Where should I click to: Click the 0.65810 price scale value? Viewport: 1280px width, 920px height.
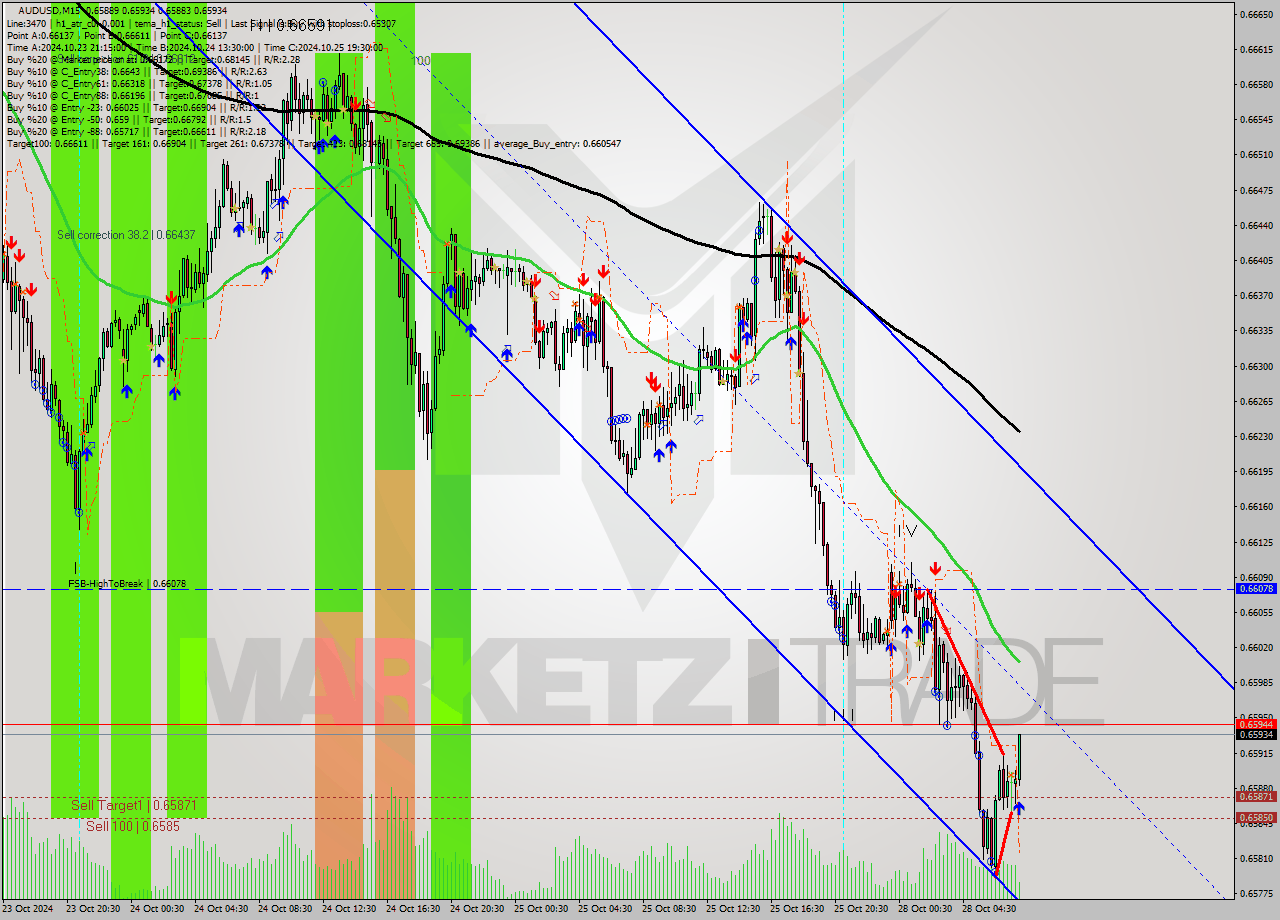coord(1258,858)
